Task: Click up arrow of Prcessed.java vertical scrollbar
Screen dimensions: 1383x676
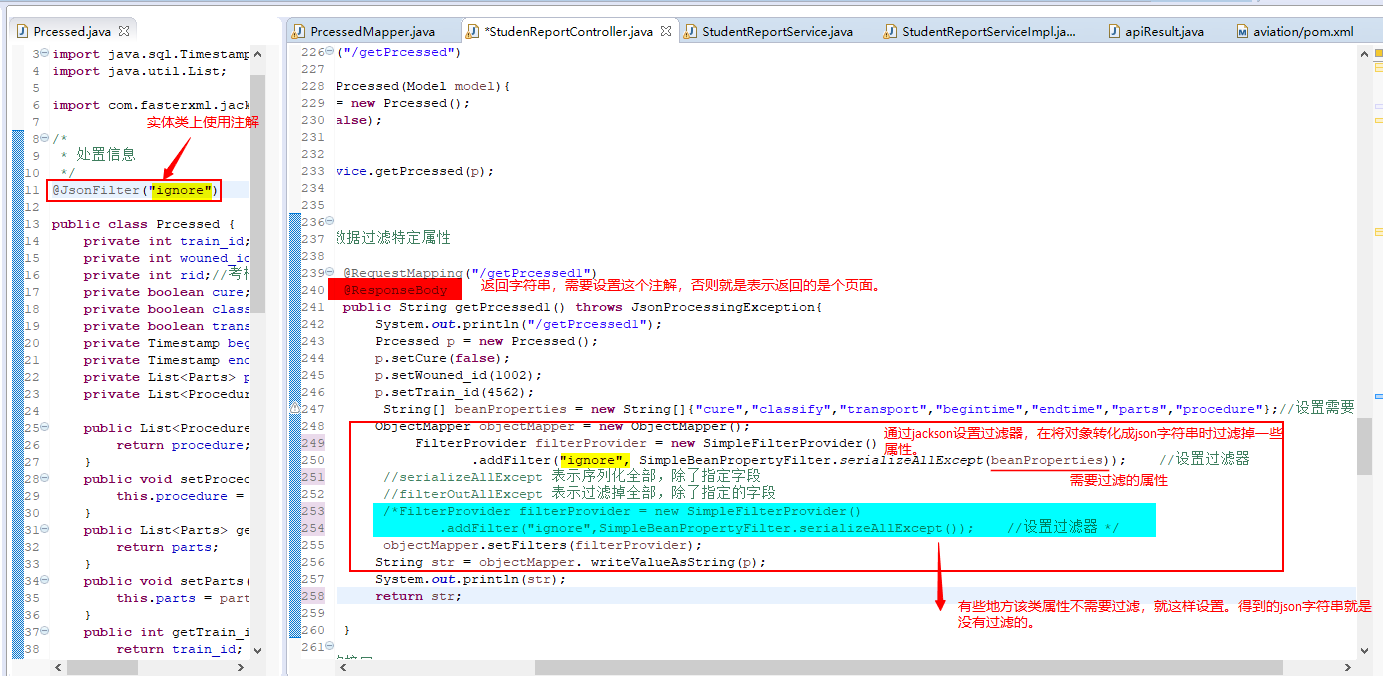Action: [x=257, y=55]
